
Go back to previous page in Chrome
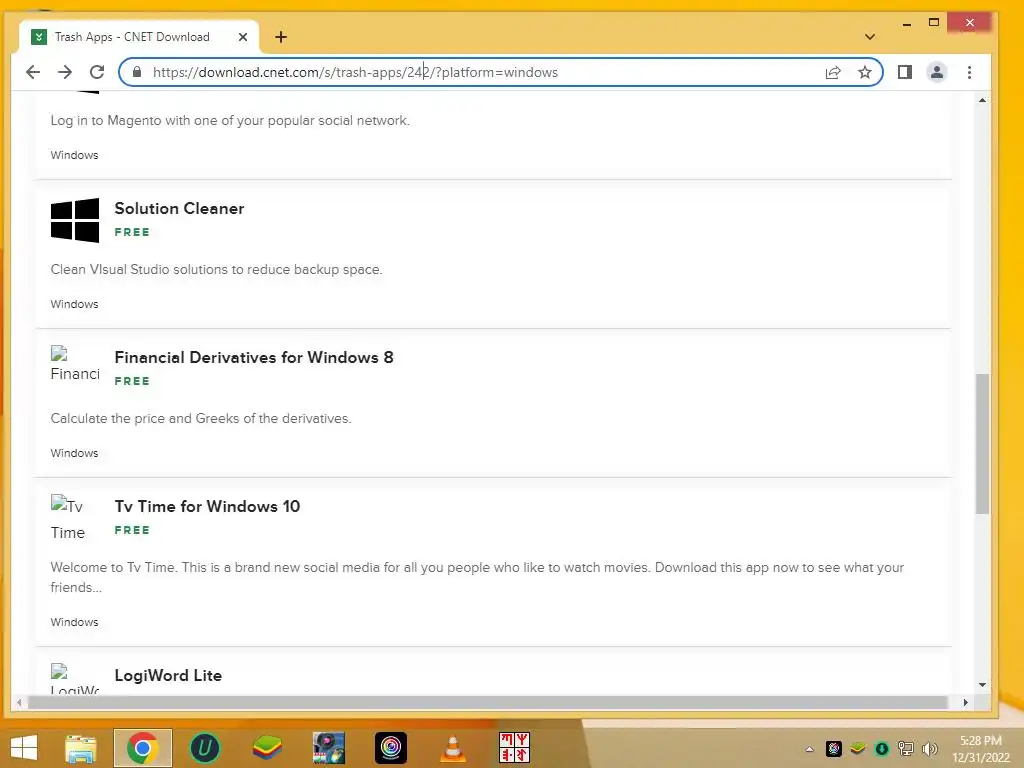coord(33,72)
